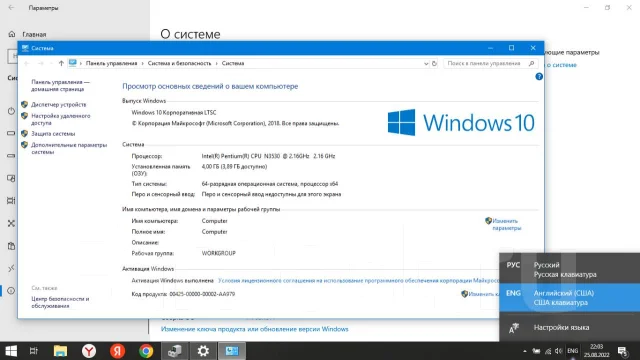Click the recent locations dropdown arrow
This screenshot has width=640, height=360.
point(51,63)
